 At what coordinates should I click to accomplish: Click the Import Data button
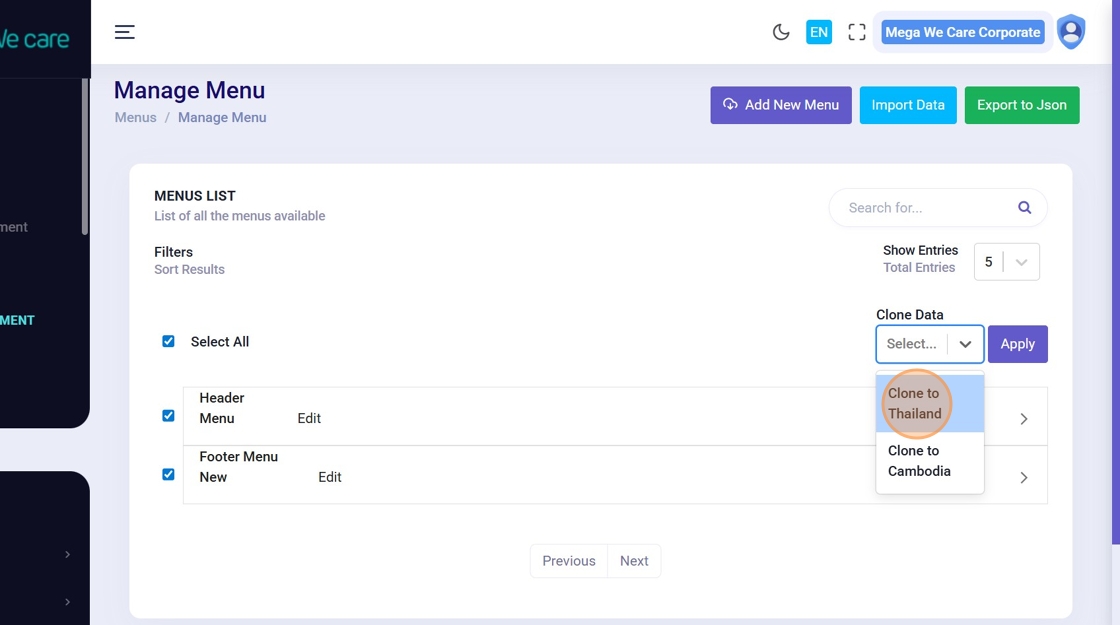click(908, 105)
